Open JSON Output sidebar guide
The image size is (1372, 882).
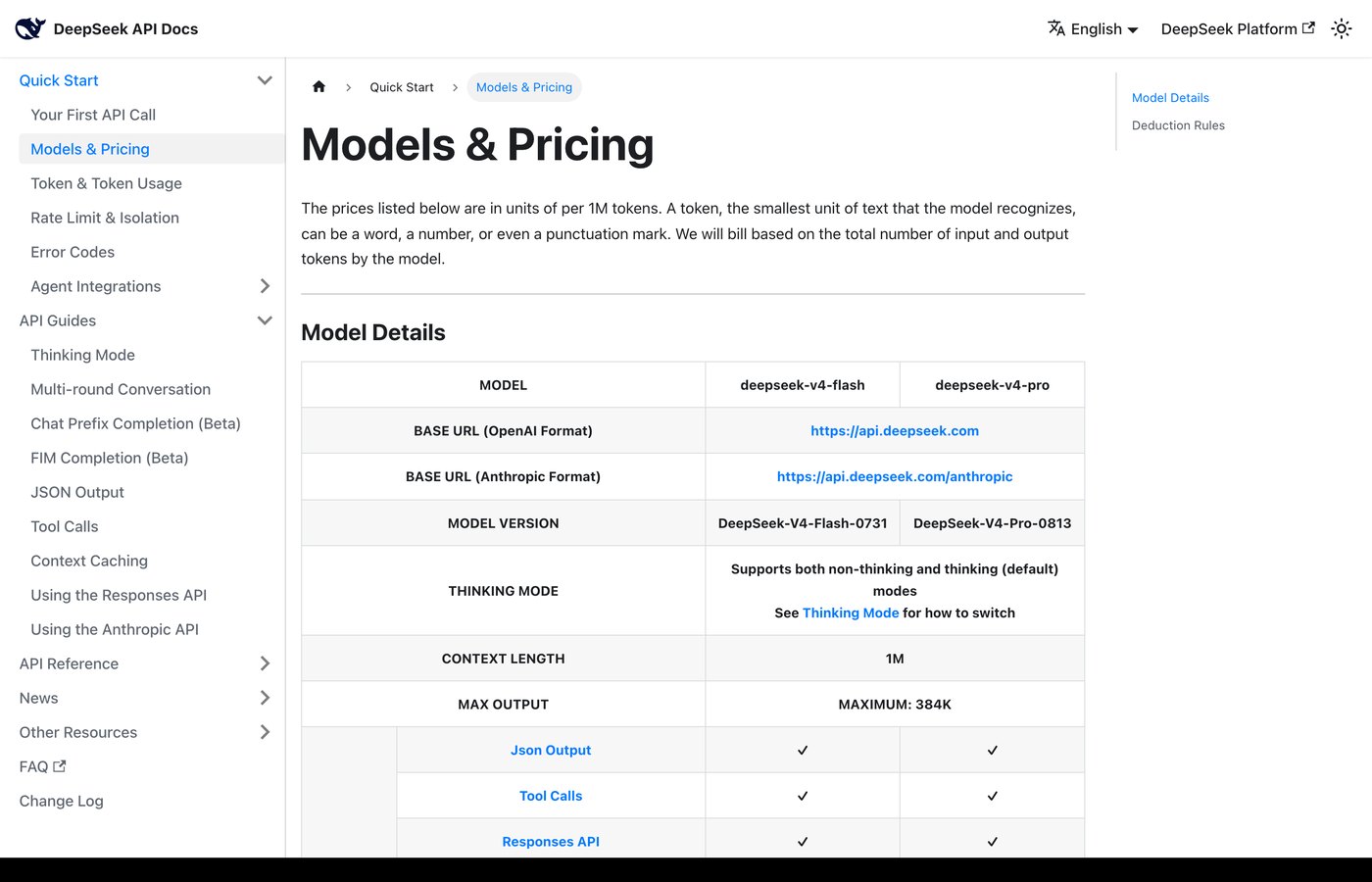(77, 492)
